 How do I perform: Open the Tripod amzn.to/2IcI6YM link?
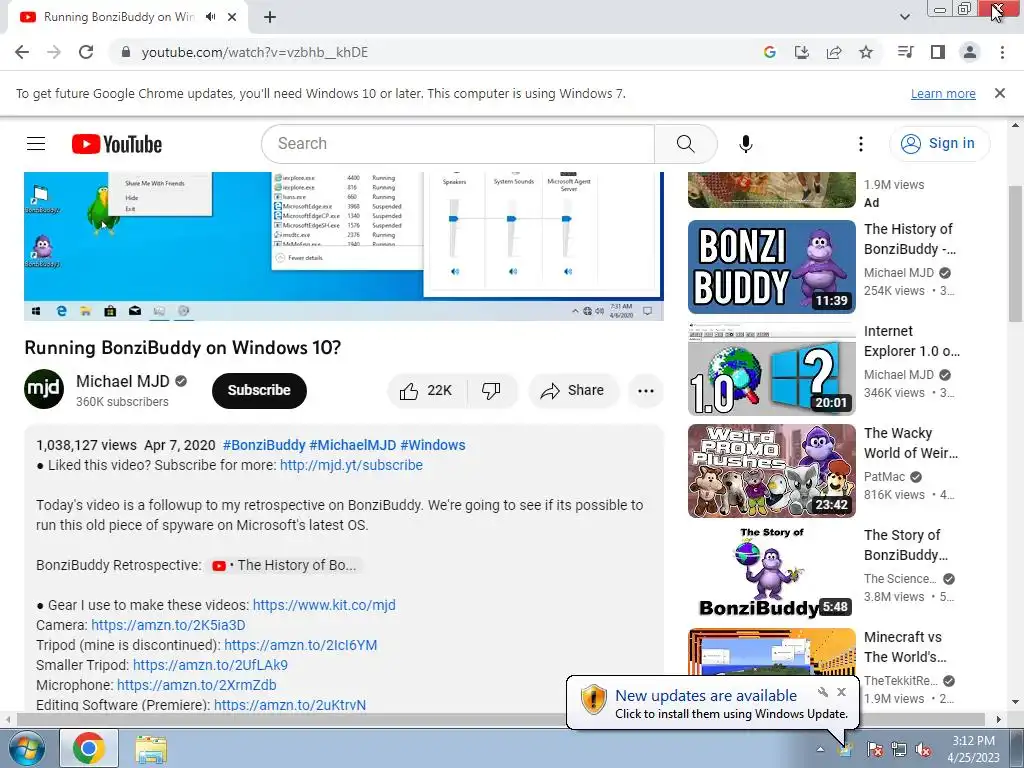300,645
